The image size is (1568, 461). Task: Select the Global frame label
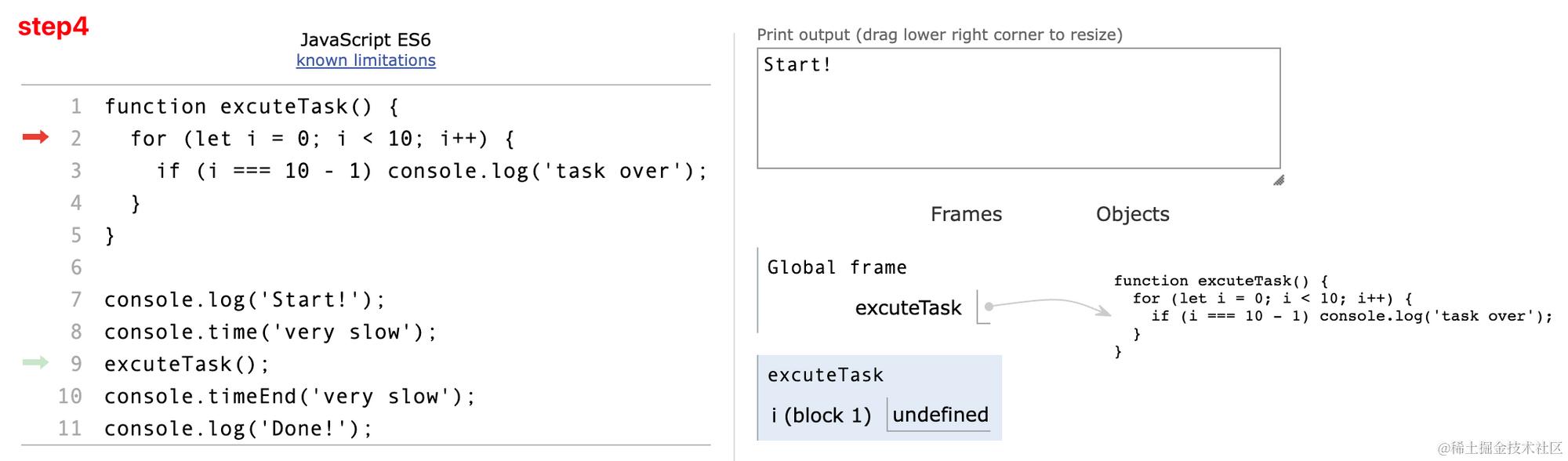coord(837,267)
